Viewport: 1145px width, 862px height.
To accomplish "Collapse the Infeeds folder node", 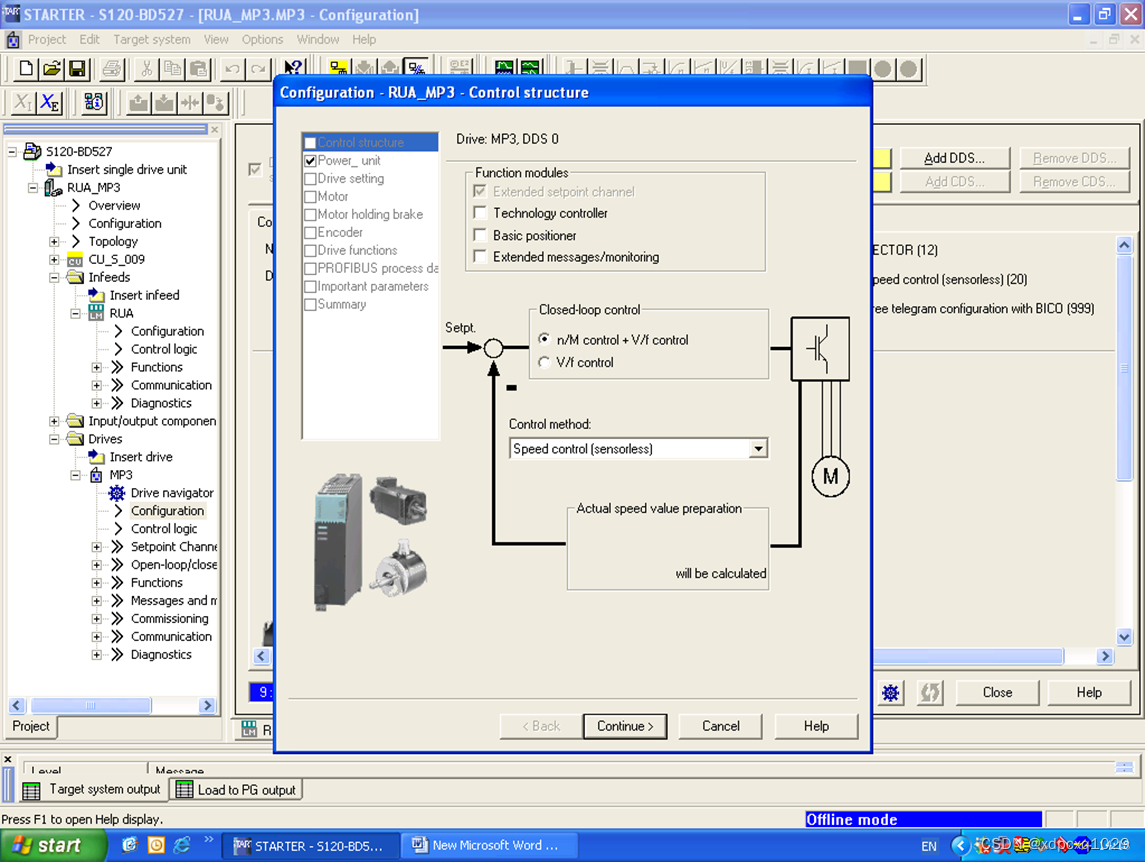I will coord(54,278).
